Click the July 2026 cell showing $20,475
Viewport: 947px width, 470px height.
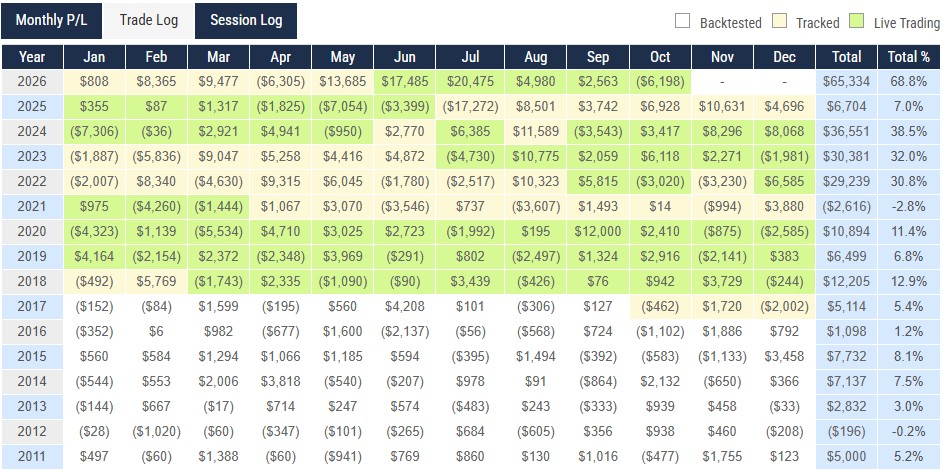point(472,82)
